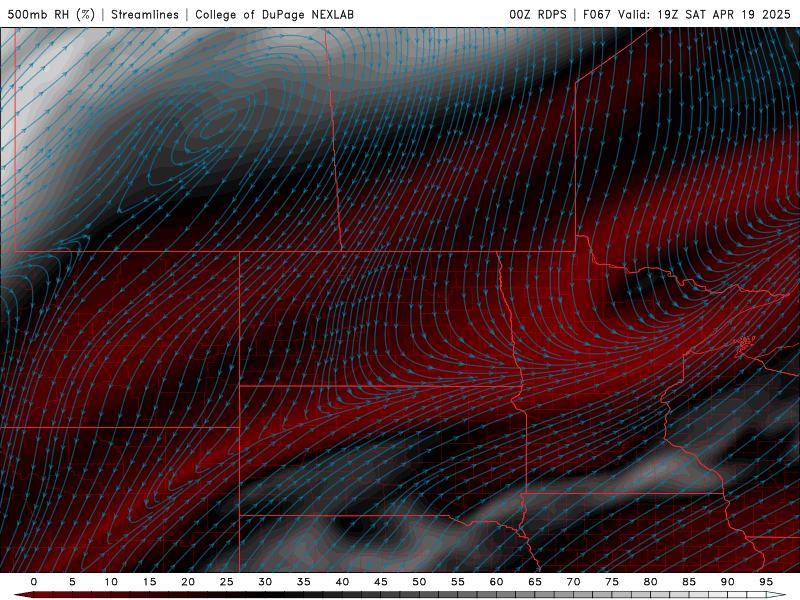
Task: Click the colorbar label '0'
Action: (34, 582)
